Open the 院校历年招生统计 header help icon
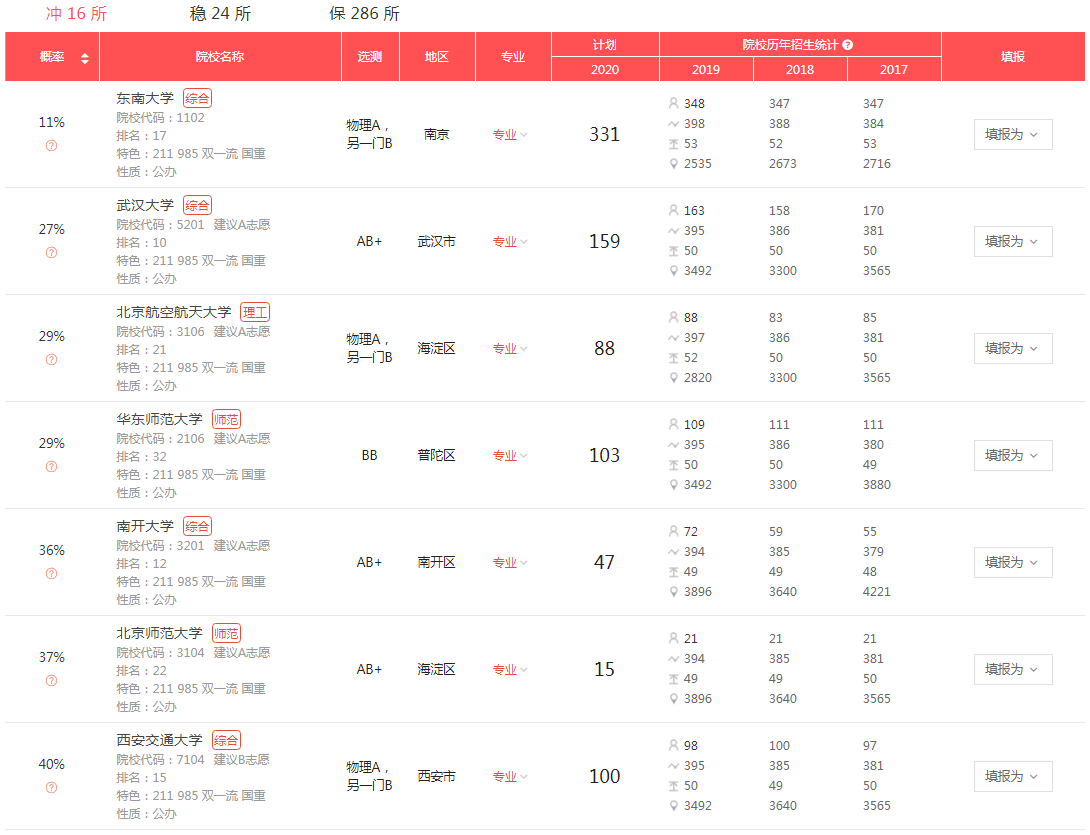 [849, 43]
